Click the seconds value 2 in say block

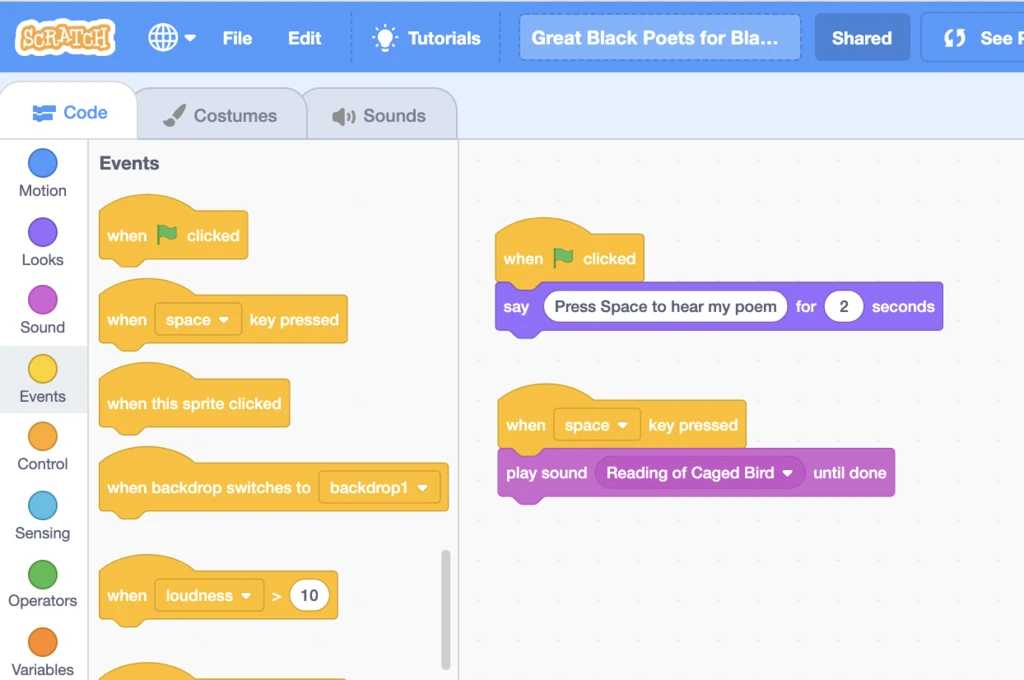pyautogui.click(x=844, y=306)
